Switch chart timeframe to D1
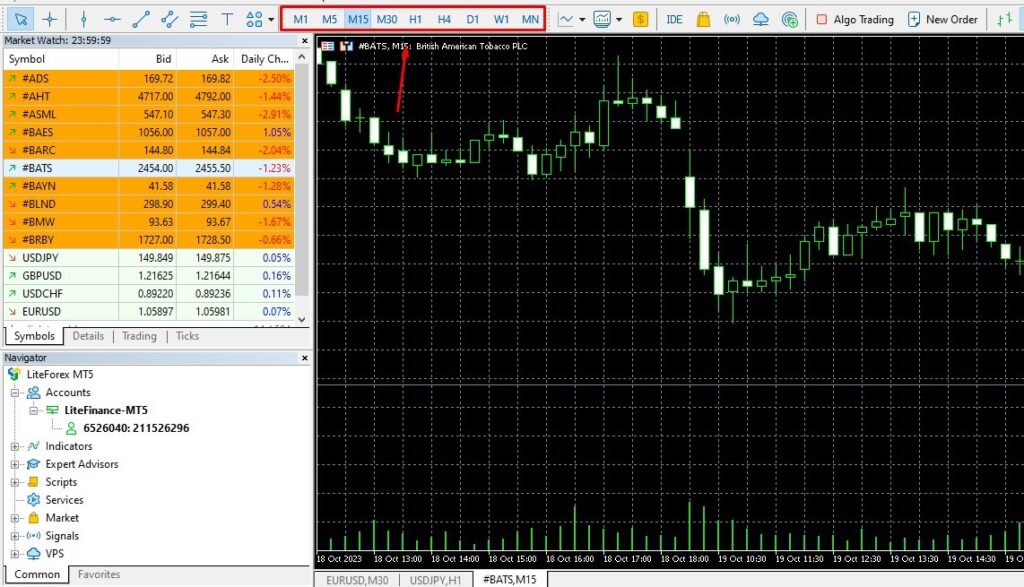This screenshot has height=587, width=1024. [473, 19]
